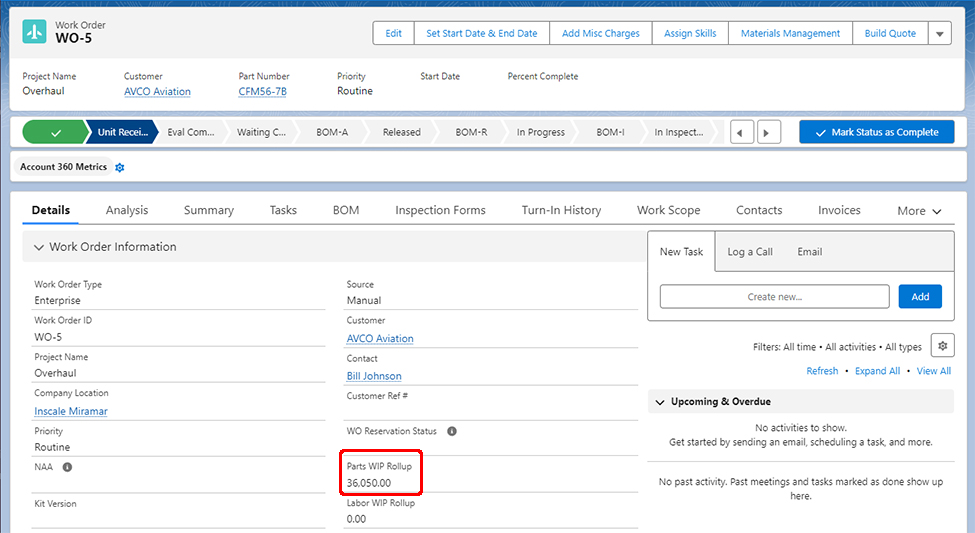Screen dimensions: 975x533
Task: Open more actions dropdown next to Build Quote
Action: [x=940, y=34]
